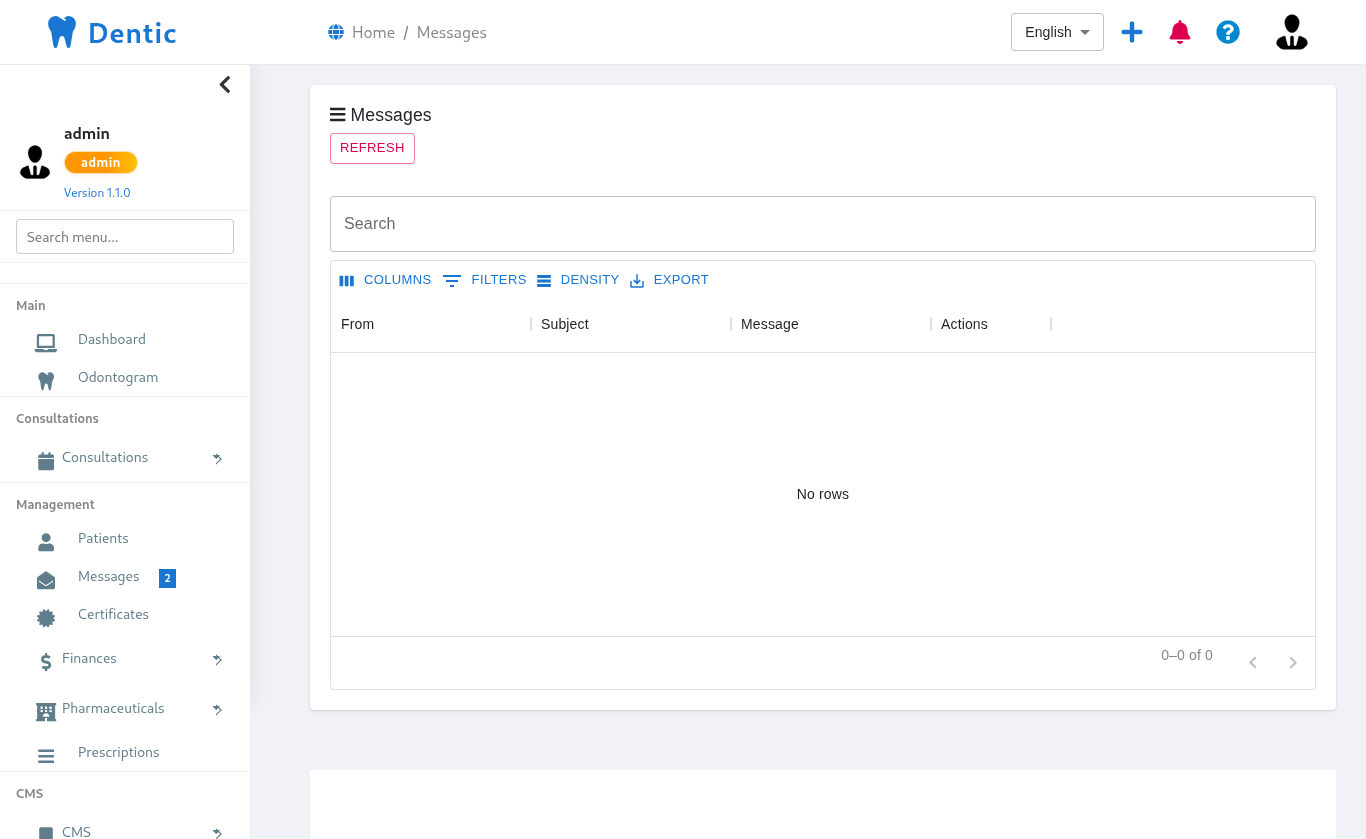Collapse the sidebar with the left chevron
This screenshot has height=839, width=1366.
[x=225, y=85]
